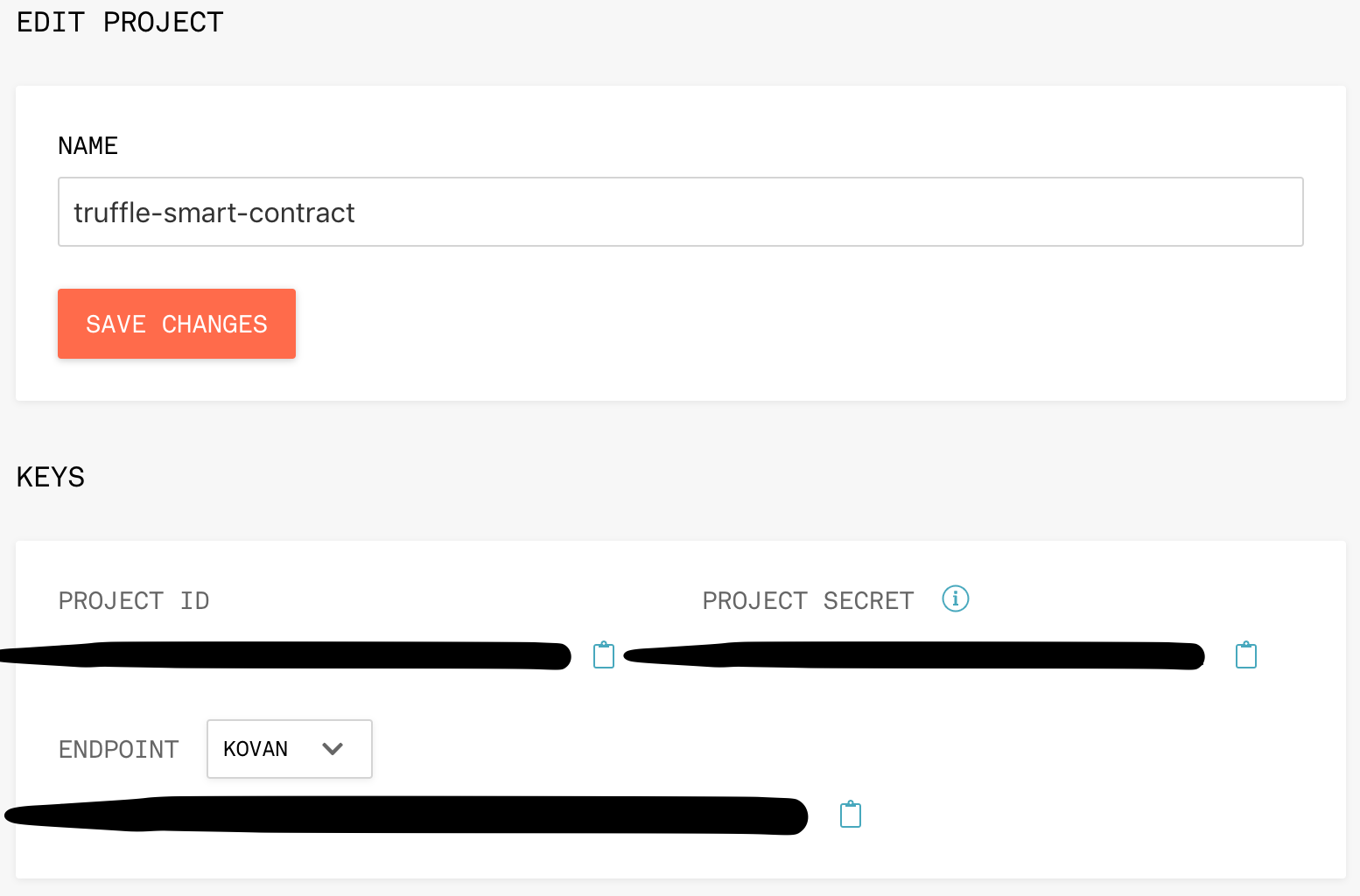Copy the Project Secret with its clipboard icon
The image size is (1360, 896).
pyautogui.click(x=1246, y=655)
